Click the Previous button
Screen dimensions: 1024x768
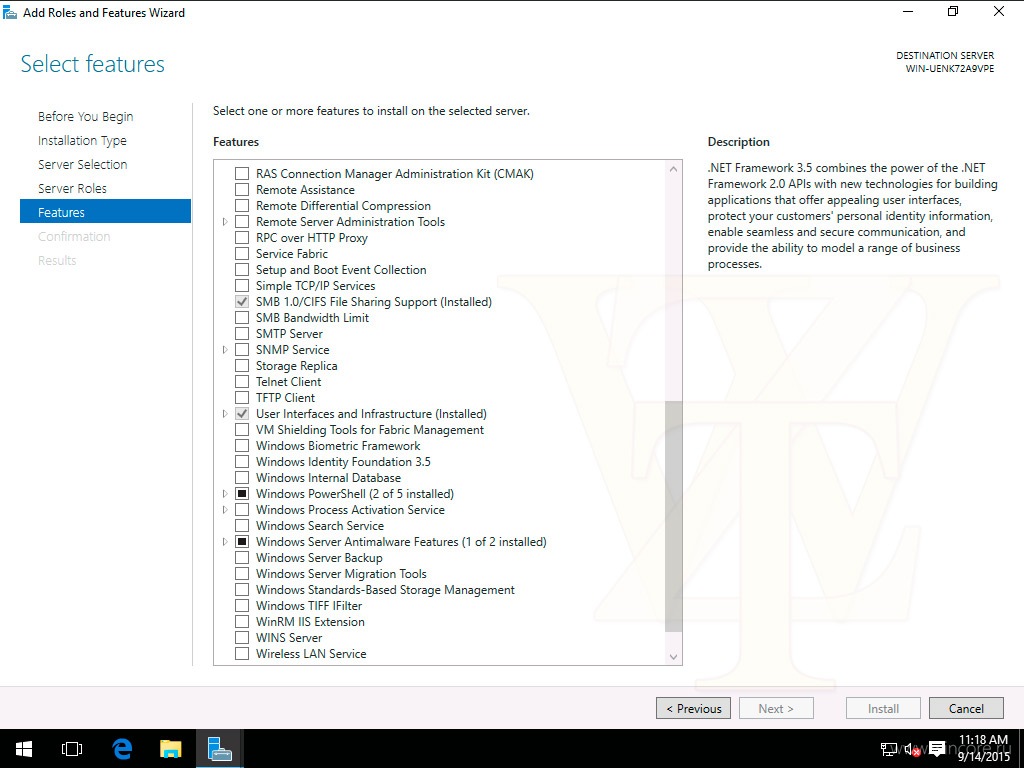coord(694,709)
